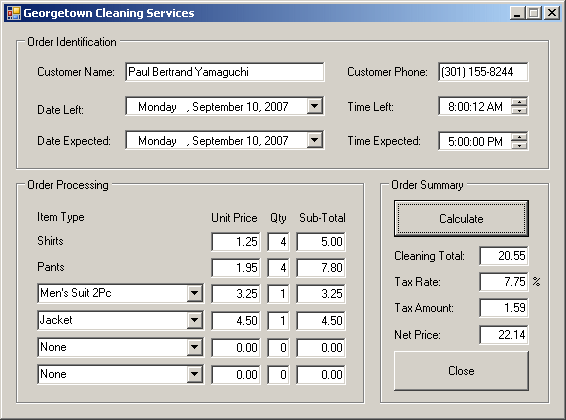The height and width of the screenshot is (420, 566).
Task: Click the Shirts quantity field
Action: (278, 241)
